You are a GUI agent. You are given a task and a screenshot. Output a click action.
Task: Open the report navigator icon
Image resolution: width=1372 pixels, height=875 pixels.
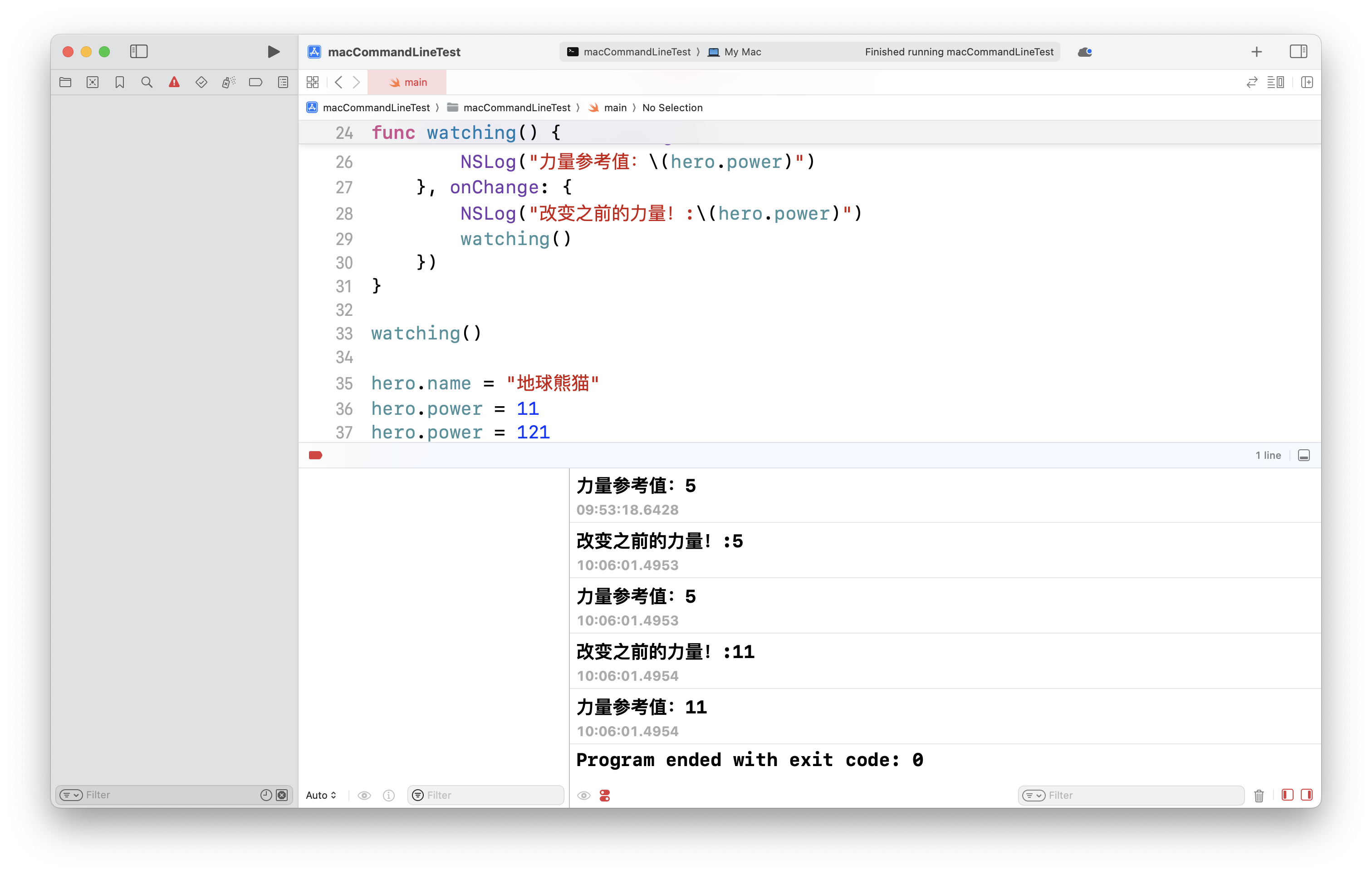283,83
